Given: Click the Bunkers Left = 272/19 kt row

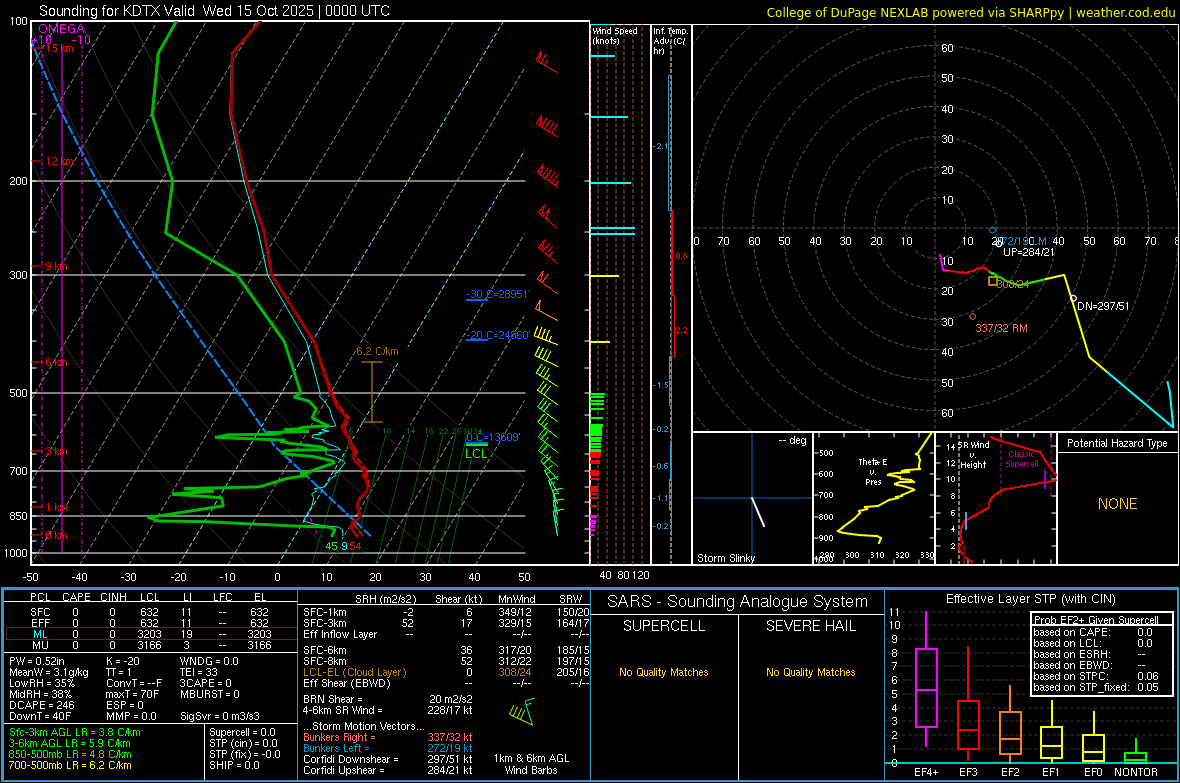Looking at the screenshot, I should (388, 748).
